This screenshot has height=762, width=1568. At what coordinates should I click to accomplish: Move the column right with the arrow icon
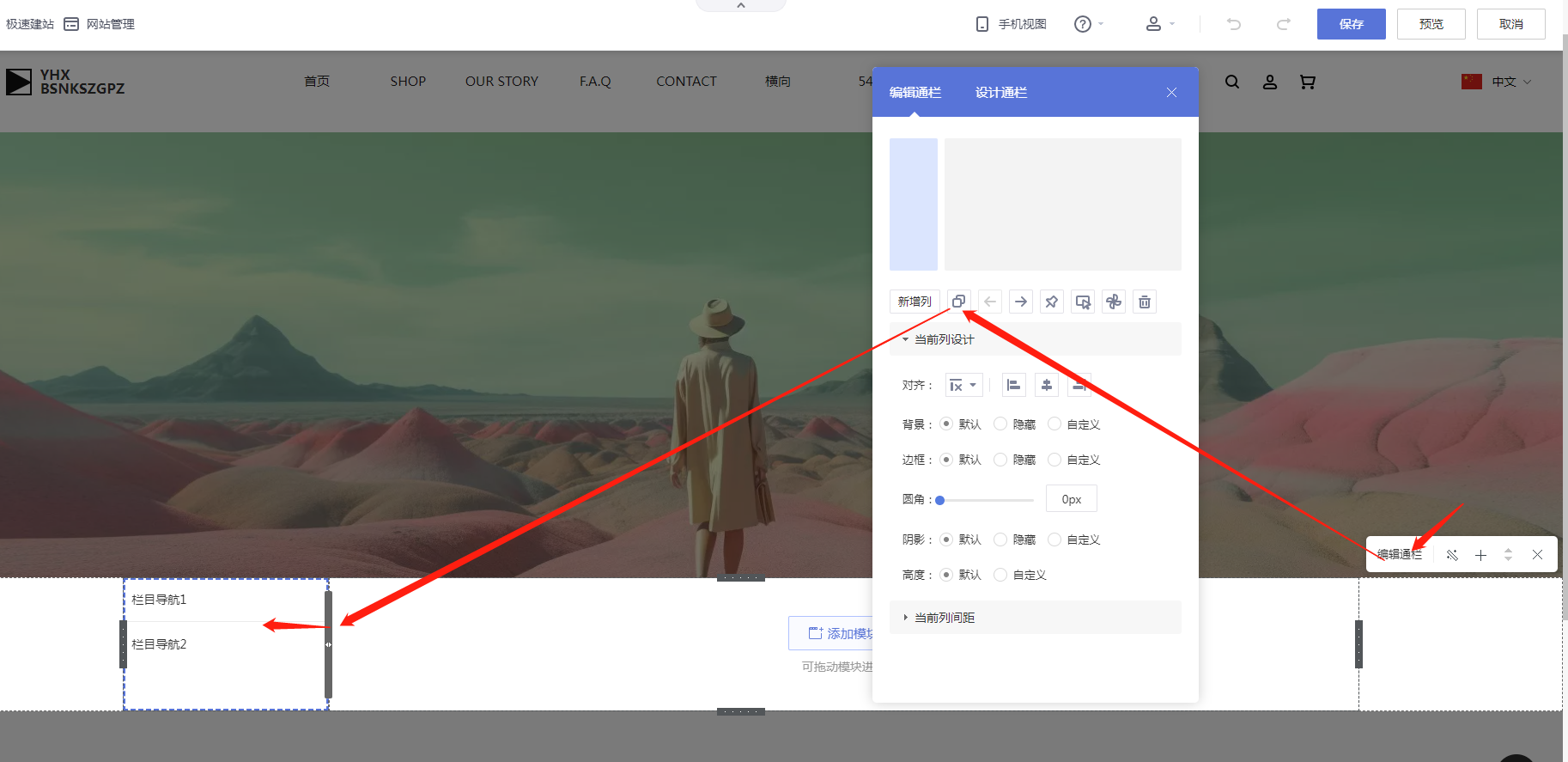(x=1020, y=302)
